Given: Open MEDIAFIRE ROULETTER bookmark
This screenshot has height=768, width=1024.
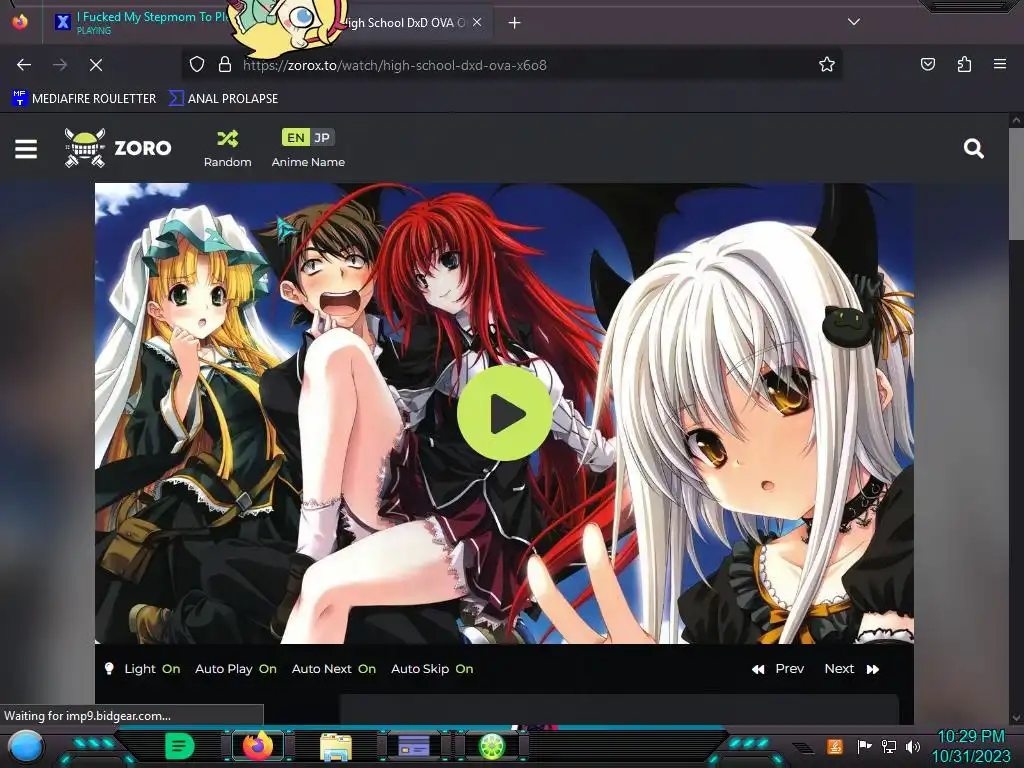Looking at the screenshot, I should pos(84,99).
